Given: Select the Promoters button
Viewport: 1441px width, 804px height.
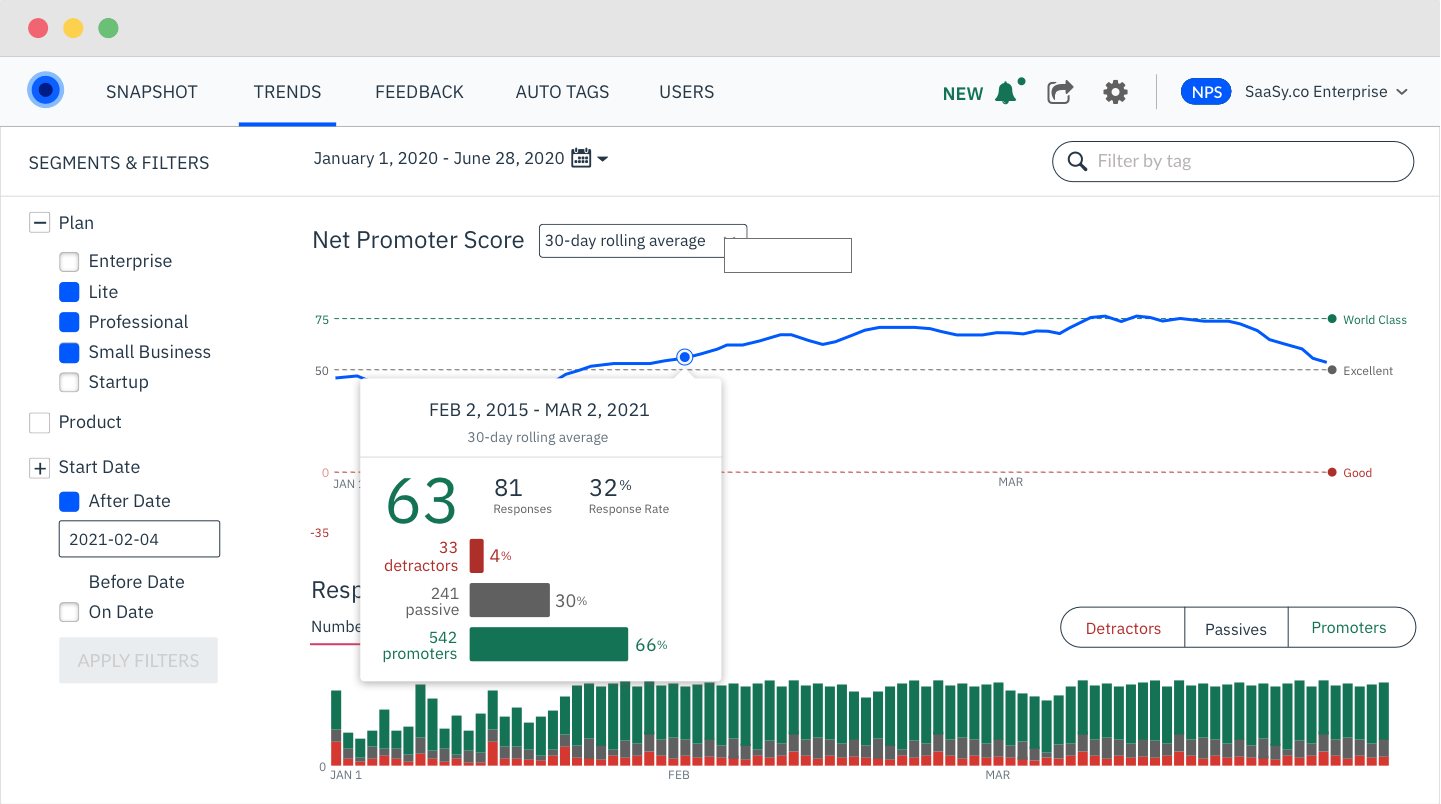Looking at the screenshot, I should [x=1351, y=628].
